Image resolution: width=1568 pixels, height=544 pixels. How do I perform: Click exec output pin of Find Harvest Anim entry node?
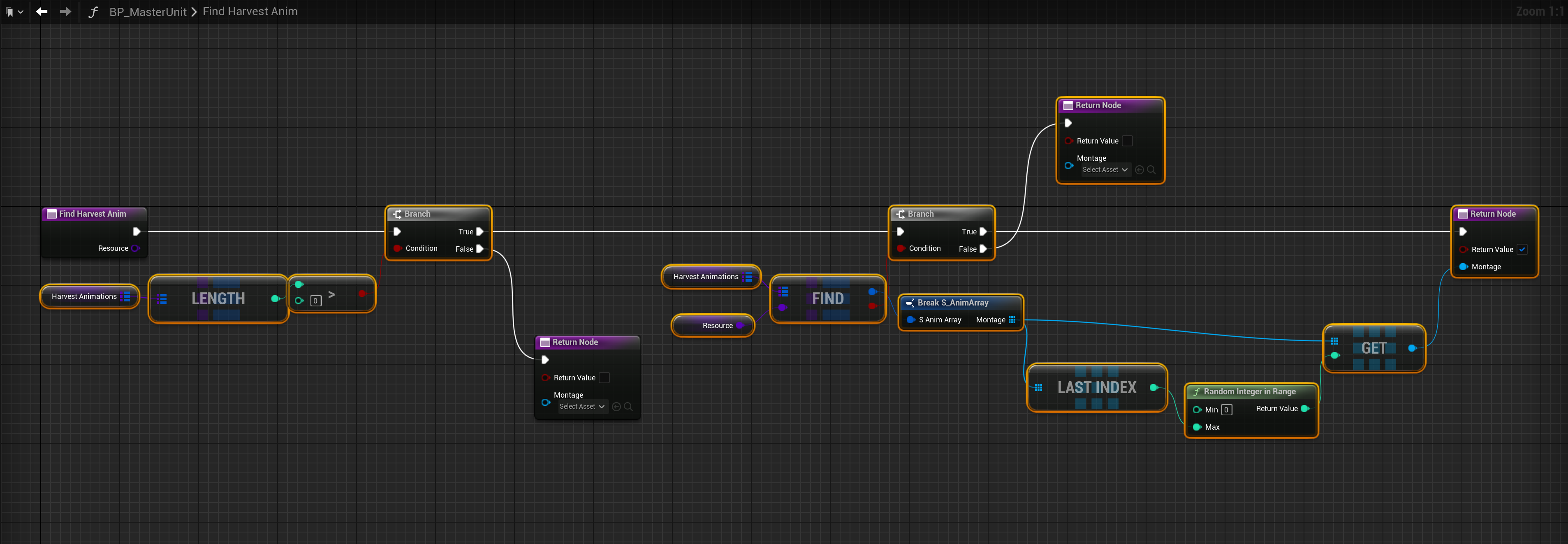[x=137, y=231]
